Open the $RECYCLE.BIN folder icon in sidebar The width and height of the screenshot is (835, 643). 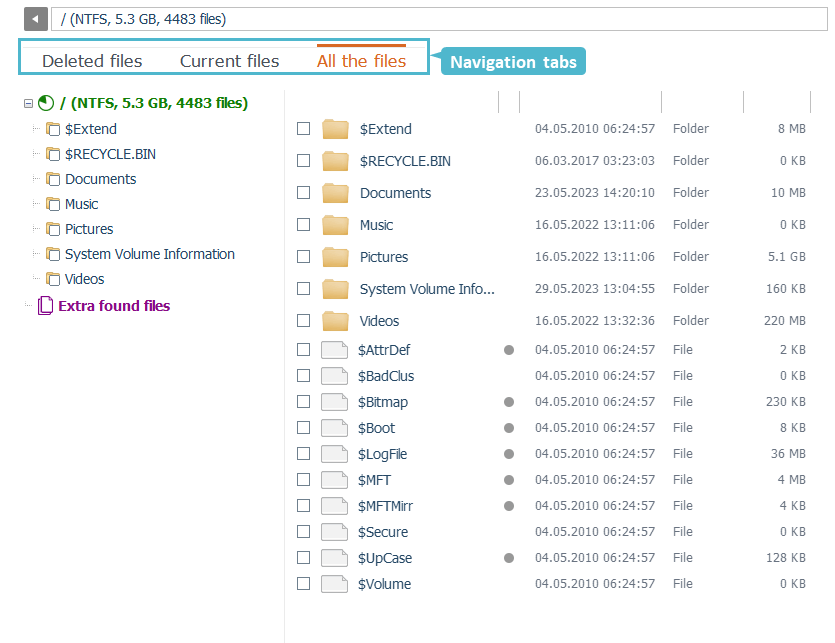[53, 153]
